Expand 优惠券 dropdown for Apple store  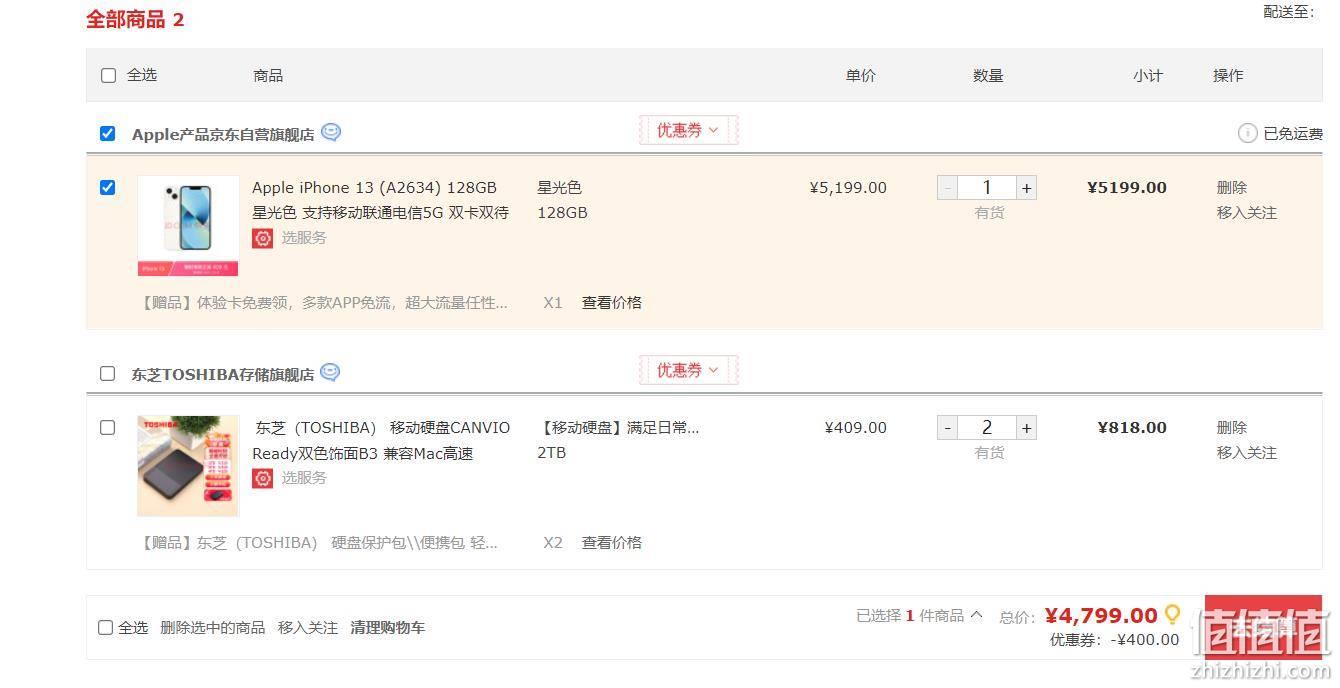(688, 130)
